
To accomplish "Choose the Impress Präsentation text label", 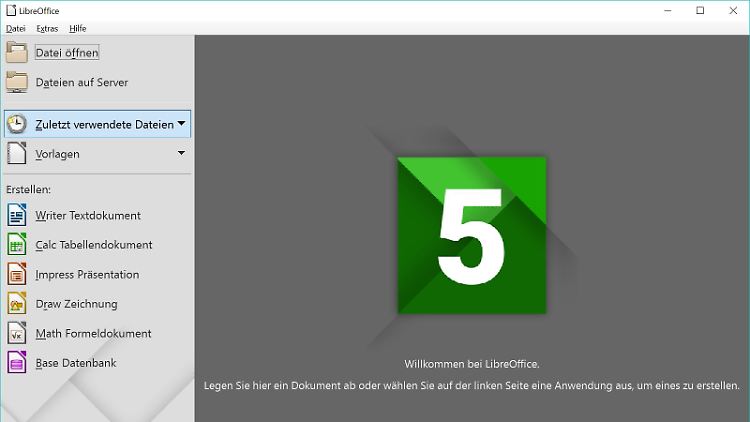I will point(87,274).
